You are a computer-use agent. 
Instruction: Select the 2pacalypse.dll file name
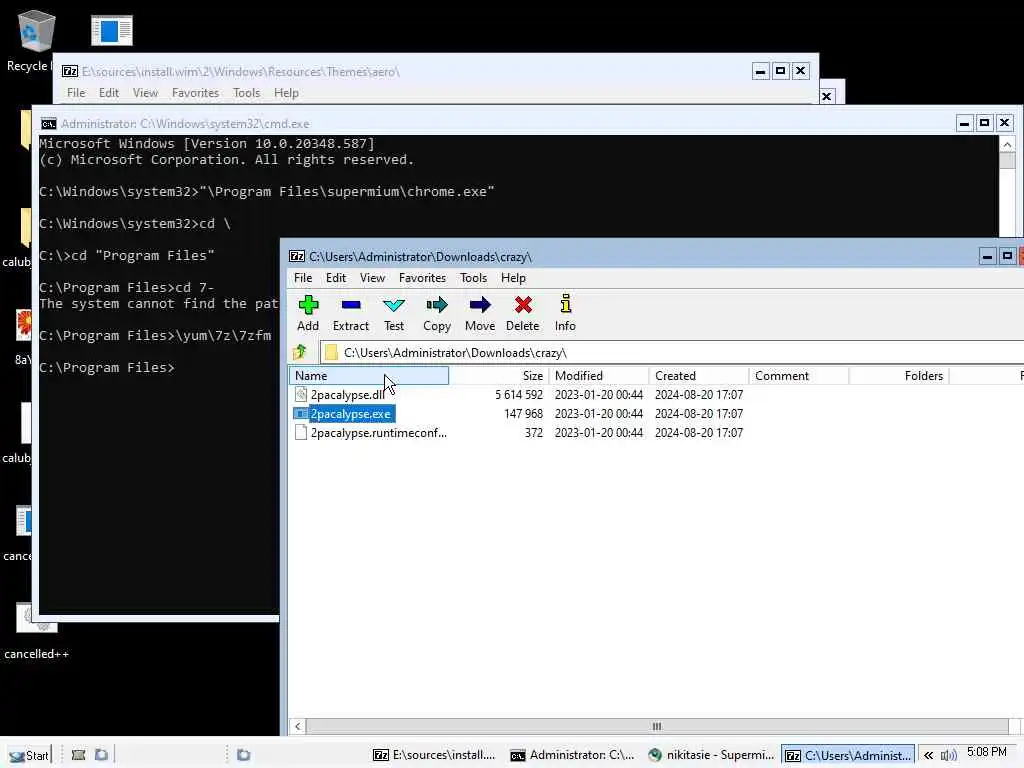coord(347,394)
